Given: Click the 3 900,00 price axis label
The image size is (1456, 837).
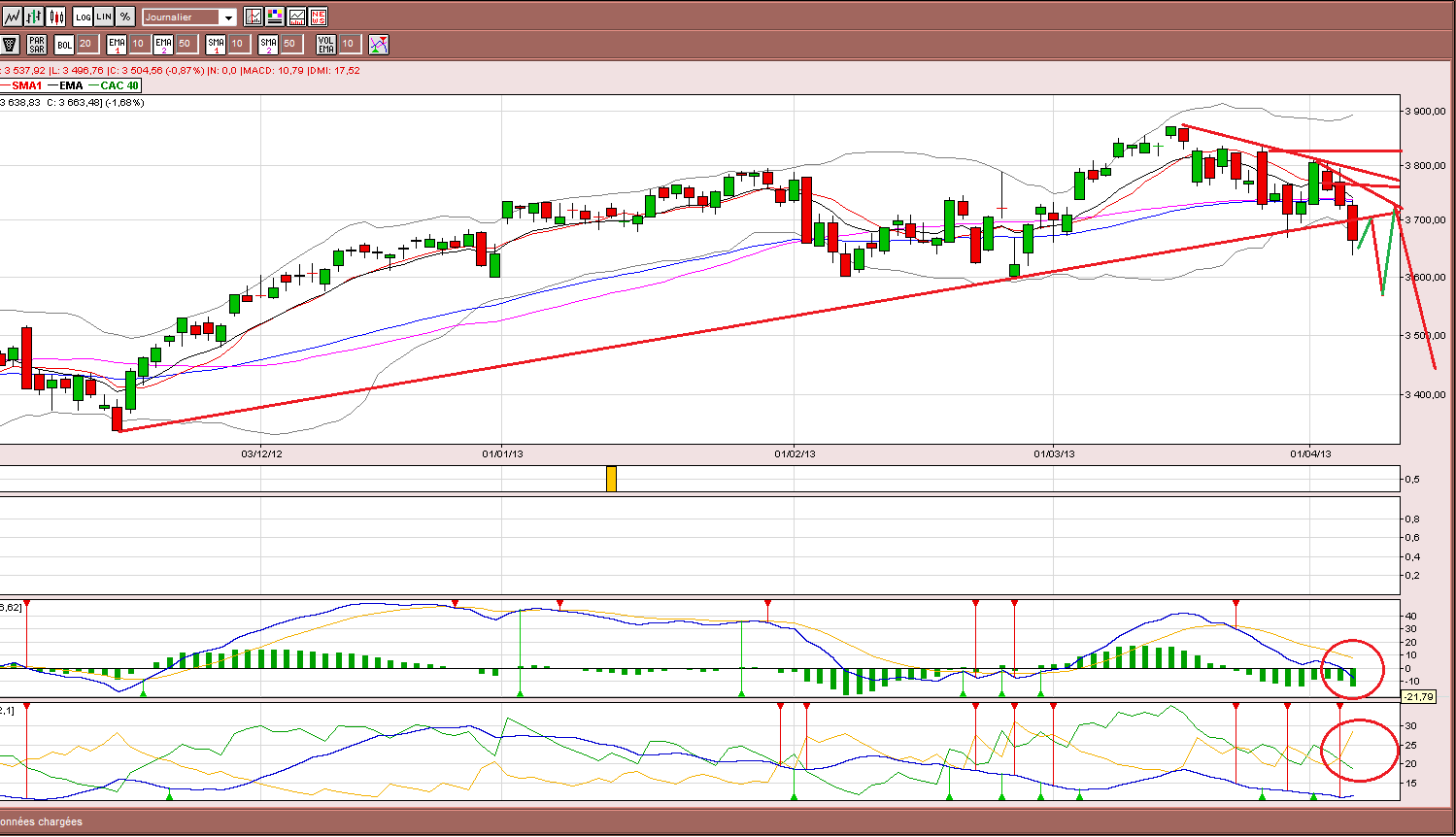Looking at the screenshot, I should (1427, 111).
